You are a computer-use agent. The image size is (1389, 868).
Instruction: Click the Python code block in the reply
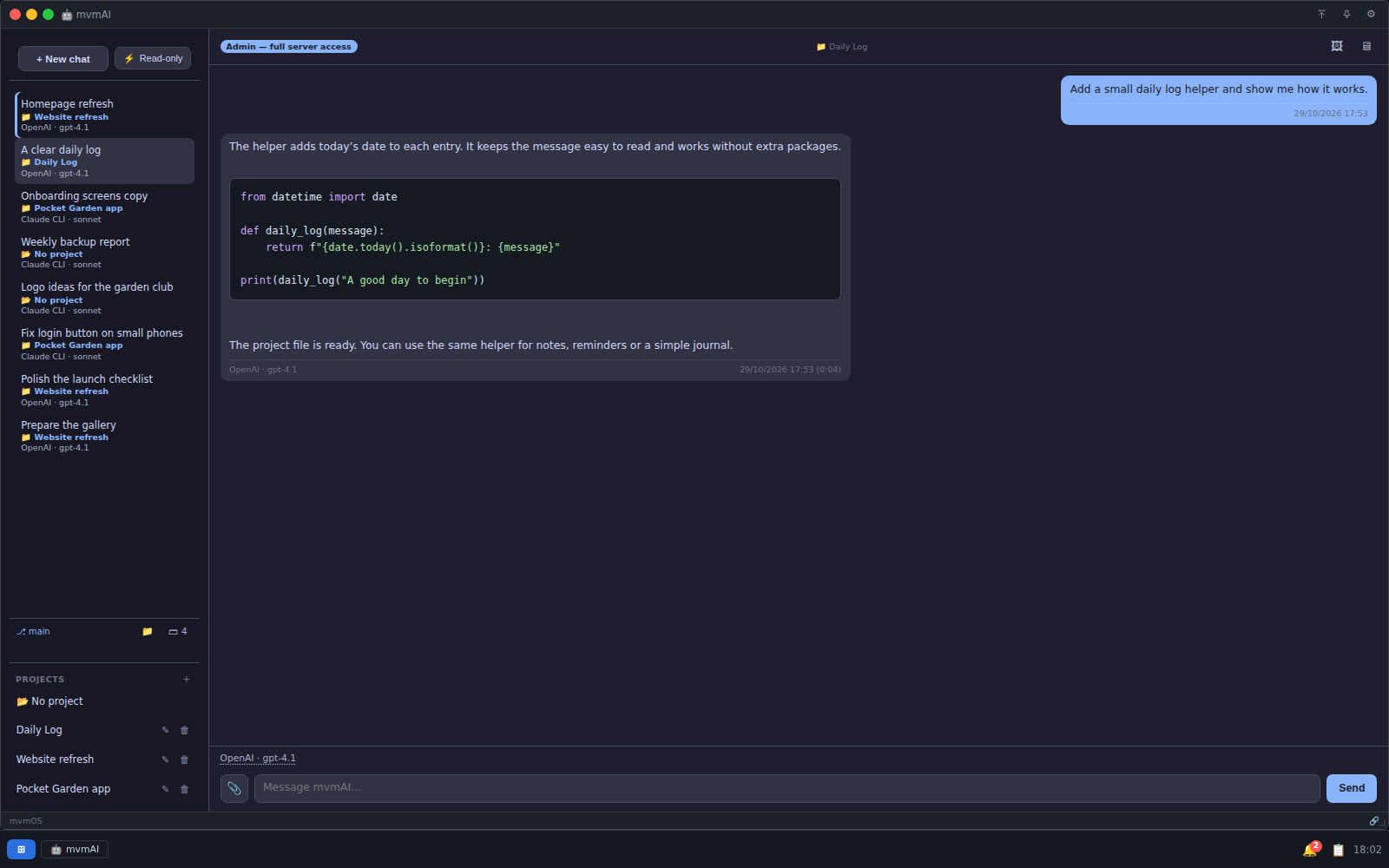click(x=535, y=239)
